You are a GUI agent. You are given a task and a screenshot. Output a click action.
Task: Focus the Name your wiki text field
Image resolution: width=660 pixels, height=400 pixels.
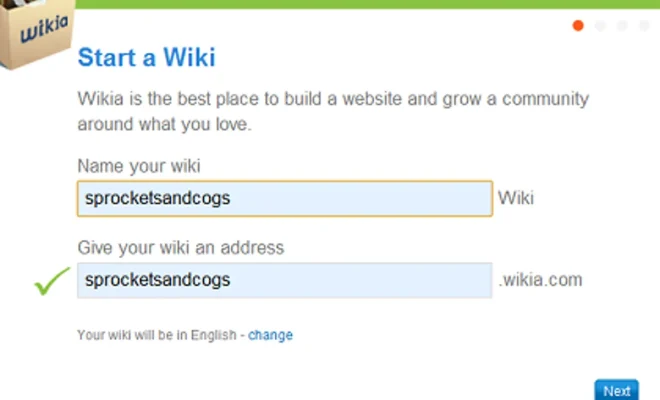pyautogui.click(x=285, y=198)
